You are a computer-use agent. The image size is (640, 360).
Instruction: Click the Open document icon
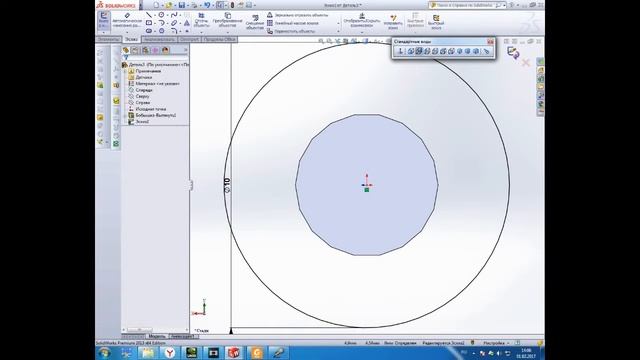point(169,5)
